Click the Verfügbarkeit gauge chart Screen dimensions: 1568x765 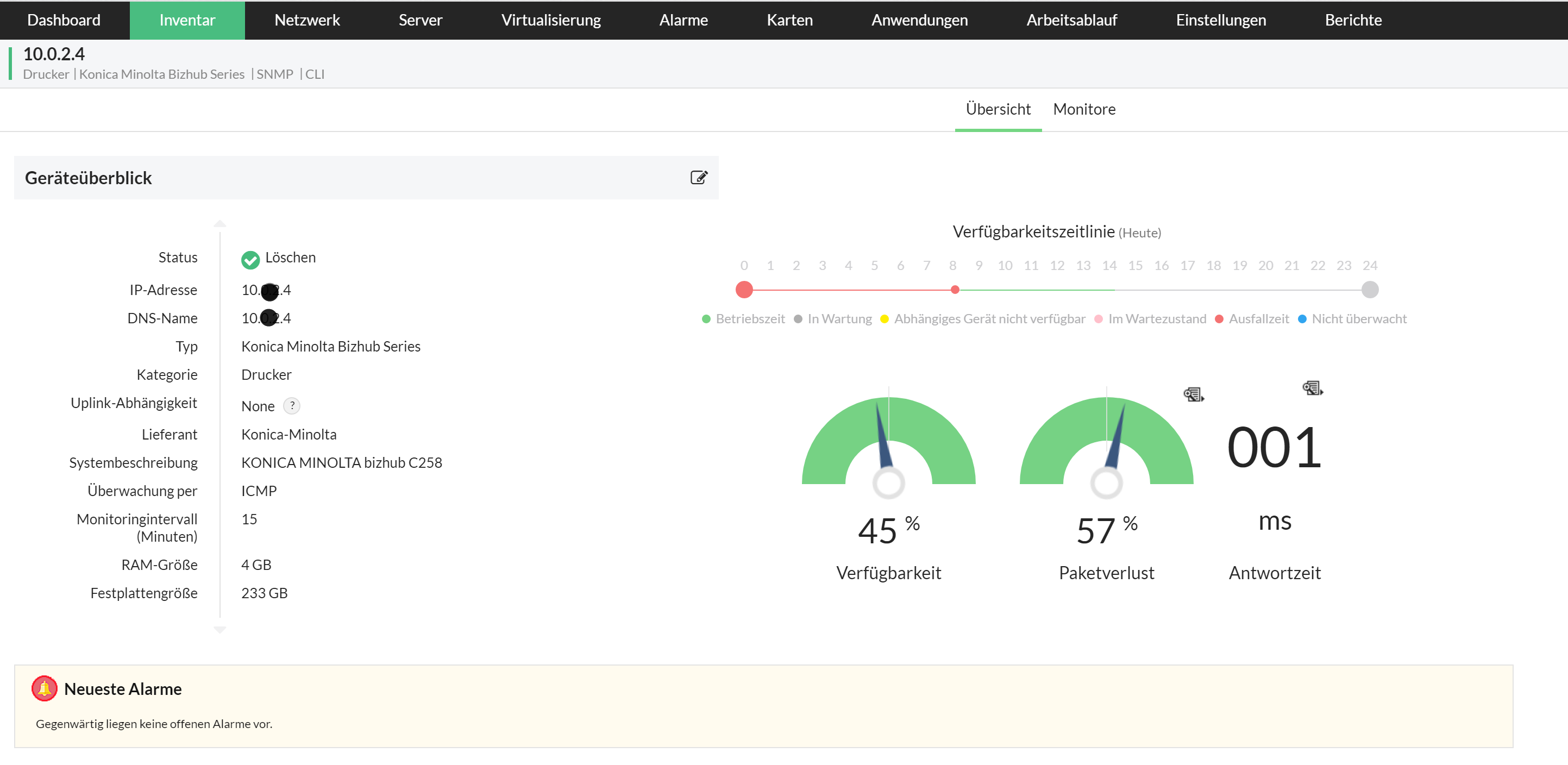888,442
